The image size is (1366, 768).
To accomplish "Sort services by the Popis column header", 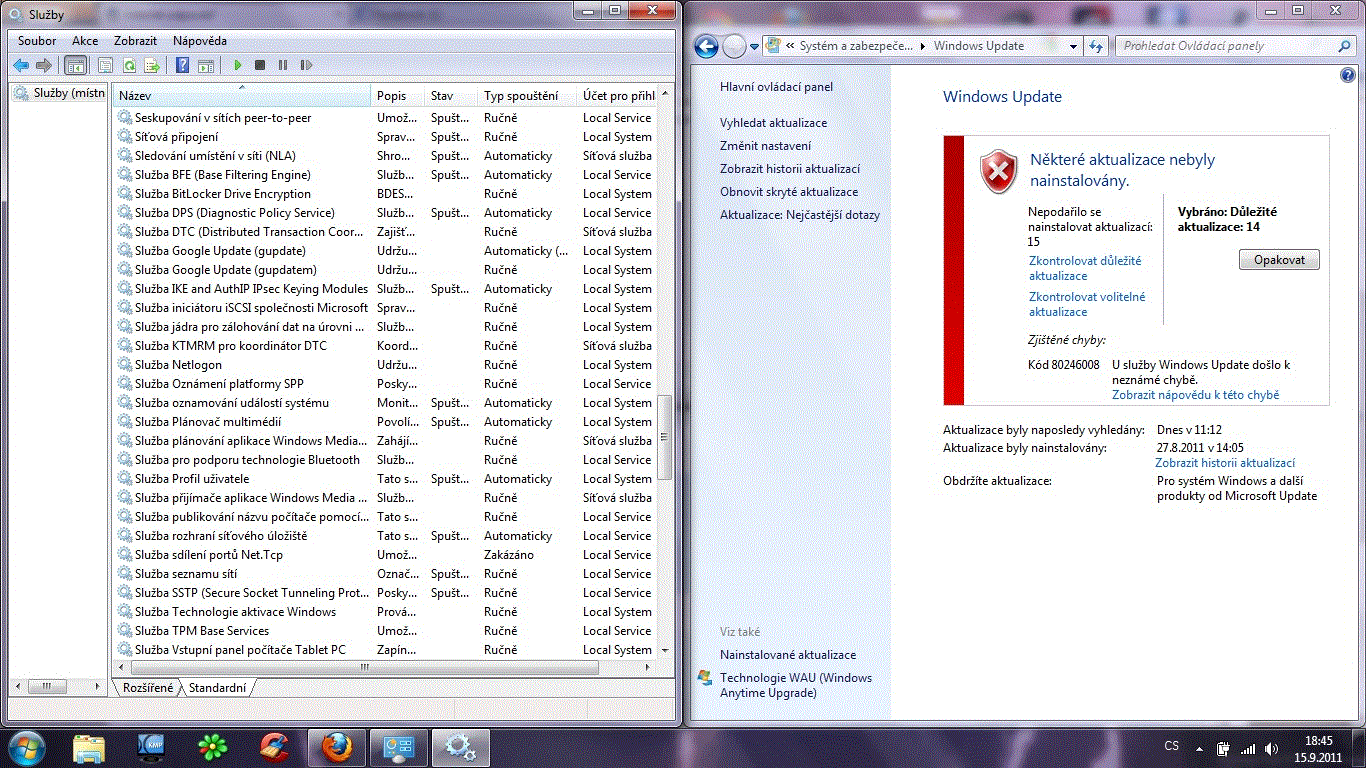I will [398, 96].
